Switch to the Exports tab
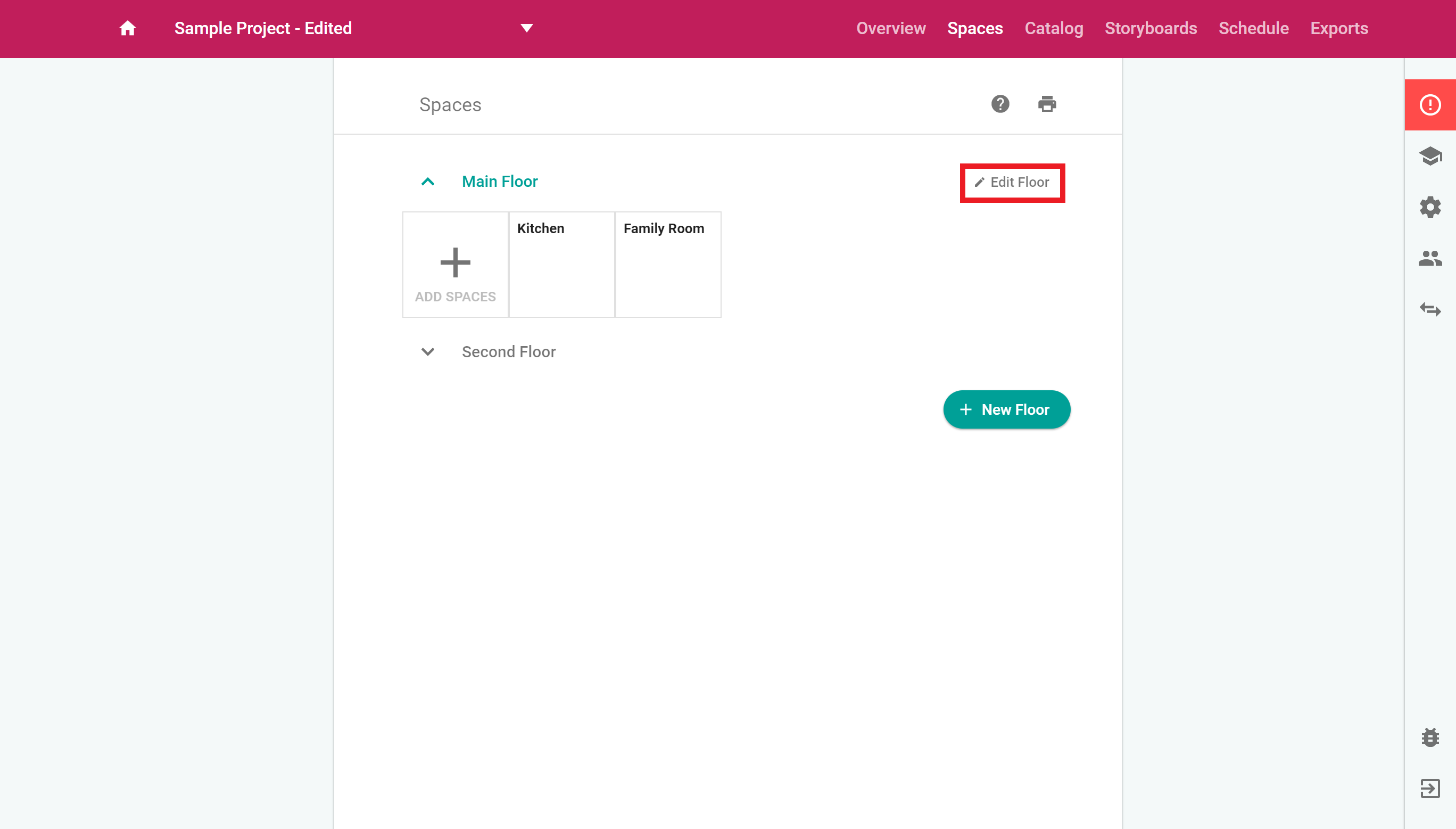Image resolution: width=1456 pixels, height=829 pixels. click(1339, 28)
